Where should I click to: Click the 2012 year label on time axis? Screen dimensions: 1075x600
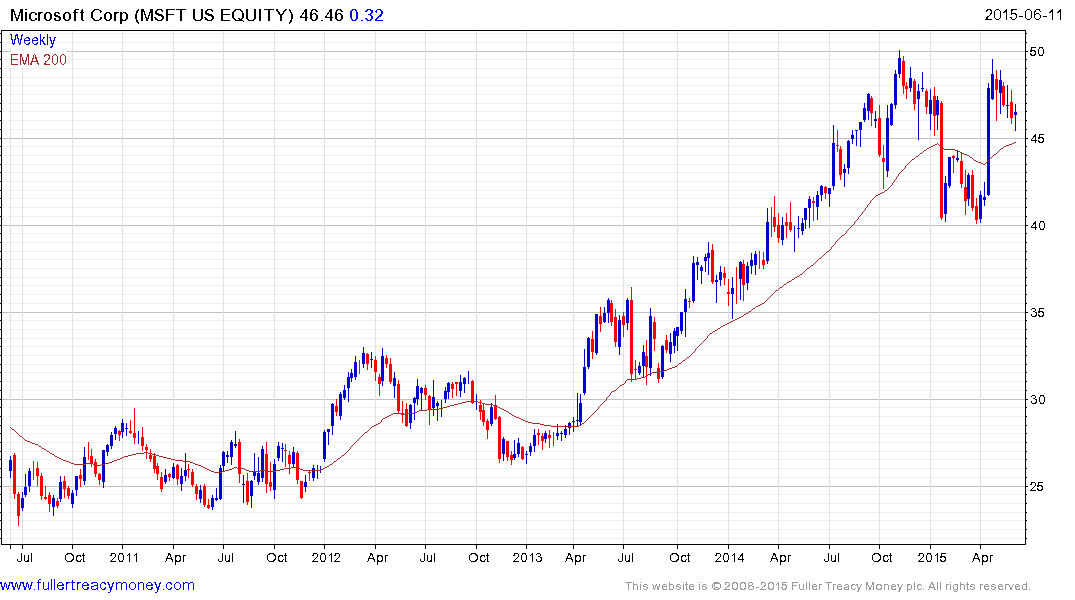click(326, 557)
